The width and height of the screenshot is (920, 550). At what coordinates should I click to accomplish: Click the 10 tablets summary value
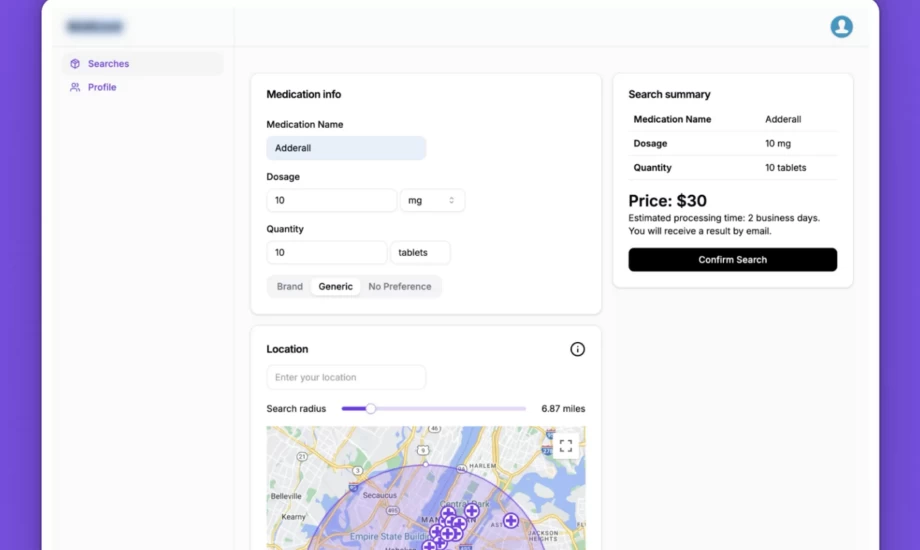tap(785, 167)
